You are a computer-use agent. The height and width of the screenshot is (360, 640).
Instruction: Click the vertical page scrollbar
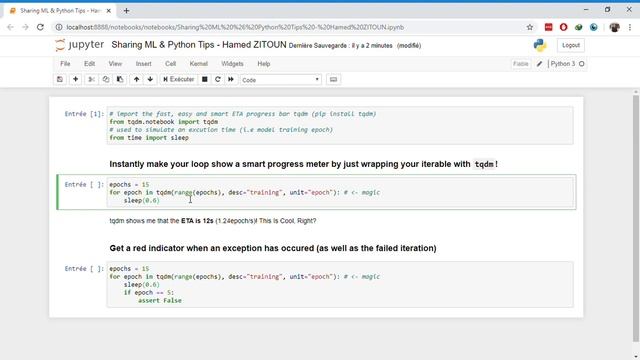click(x=636, y=218)
